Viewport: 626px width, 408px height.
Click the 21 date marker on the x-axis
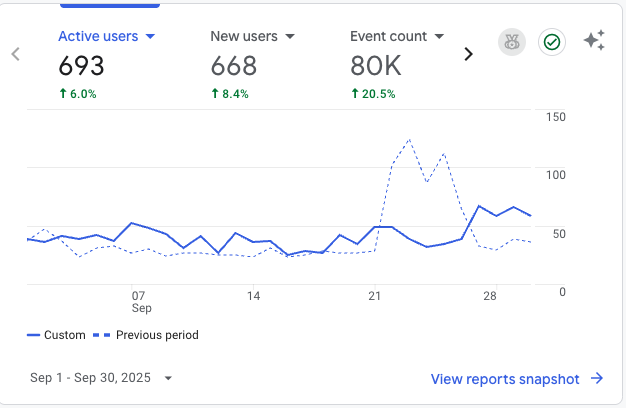click(375, 296)
